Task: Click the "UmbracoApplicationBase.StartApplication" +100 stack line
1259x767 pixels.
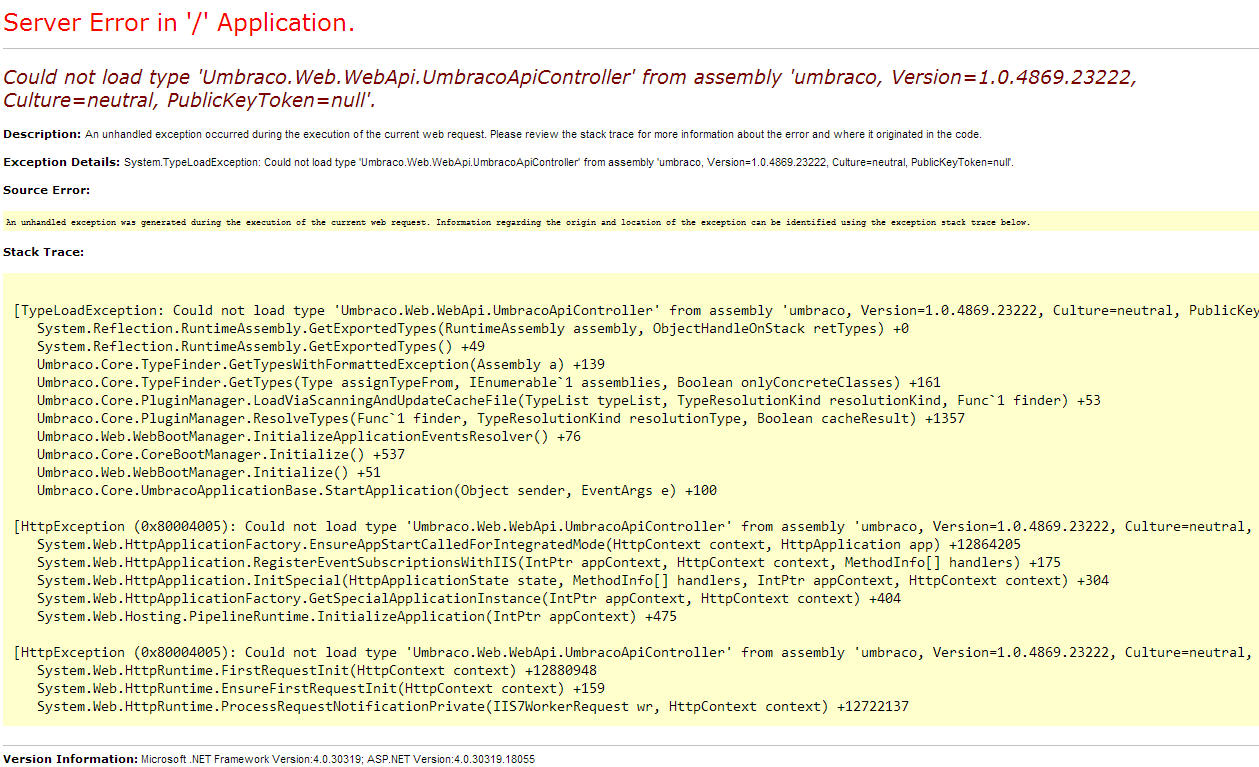Action: 377,490
